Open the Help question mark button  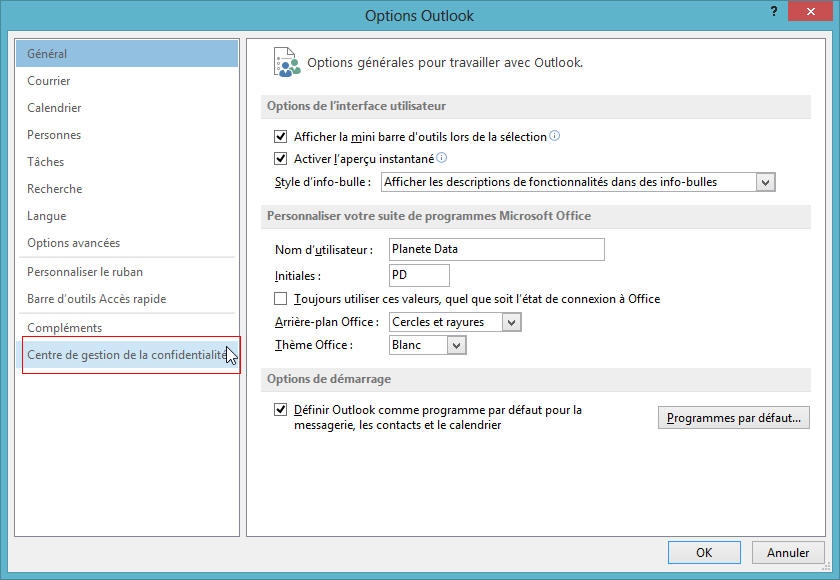(774, 11)
